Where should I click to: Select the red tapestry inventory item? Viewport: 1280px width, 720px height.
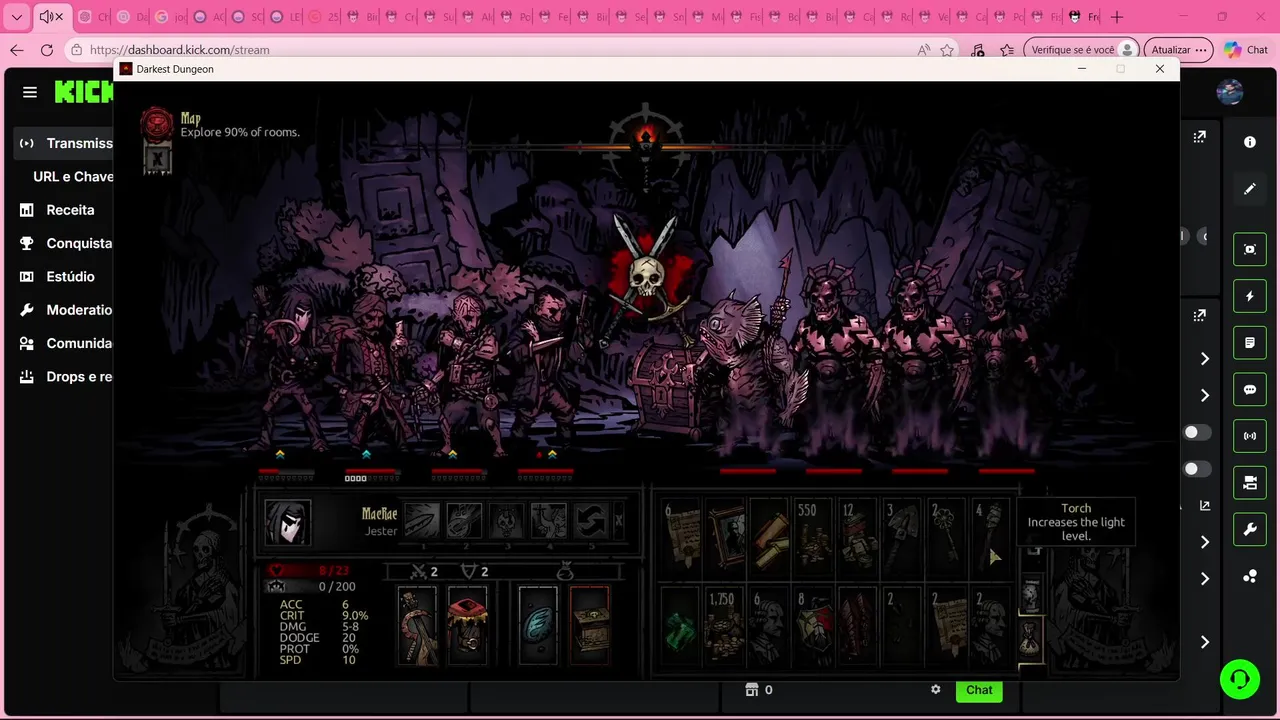[858, 626]
